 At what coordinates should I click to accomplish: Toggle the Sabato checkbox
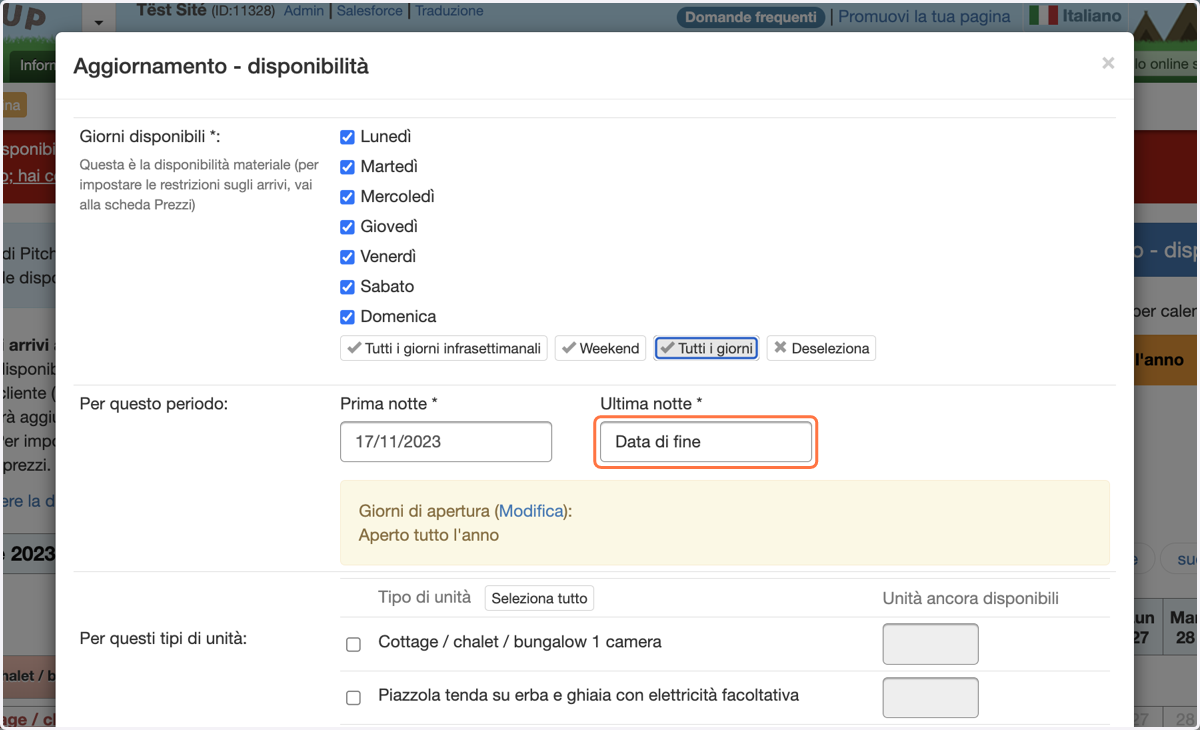point(347,287)
